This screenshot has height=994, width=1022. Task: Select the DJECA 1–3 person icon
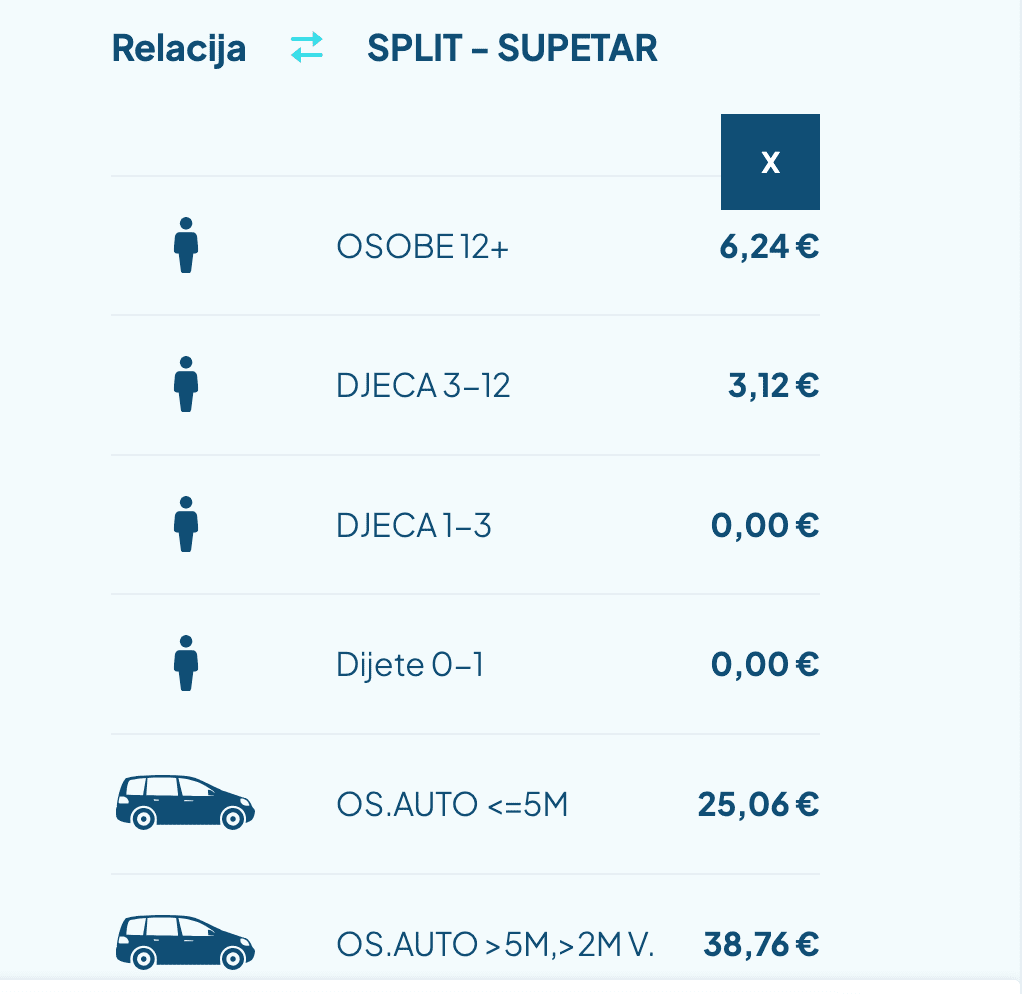[186, 524]
